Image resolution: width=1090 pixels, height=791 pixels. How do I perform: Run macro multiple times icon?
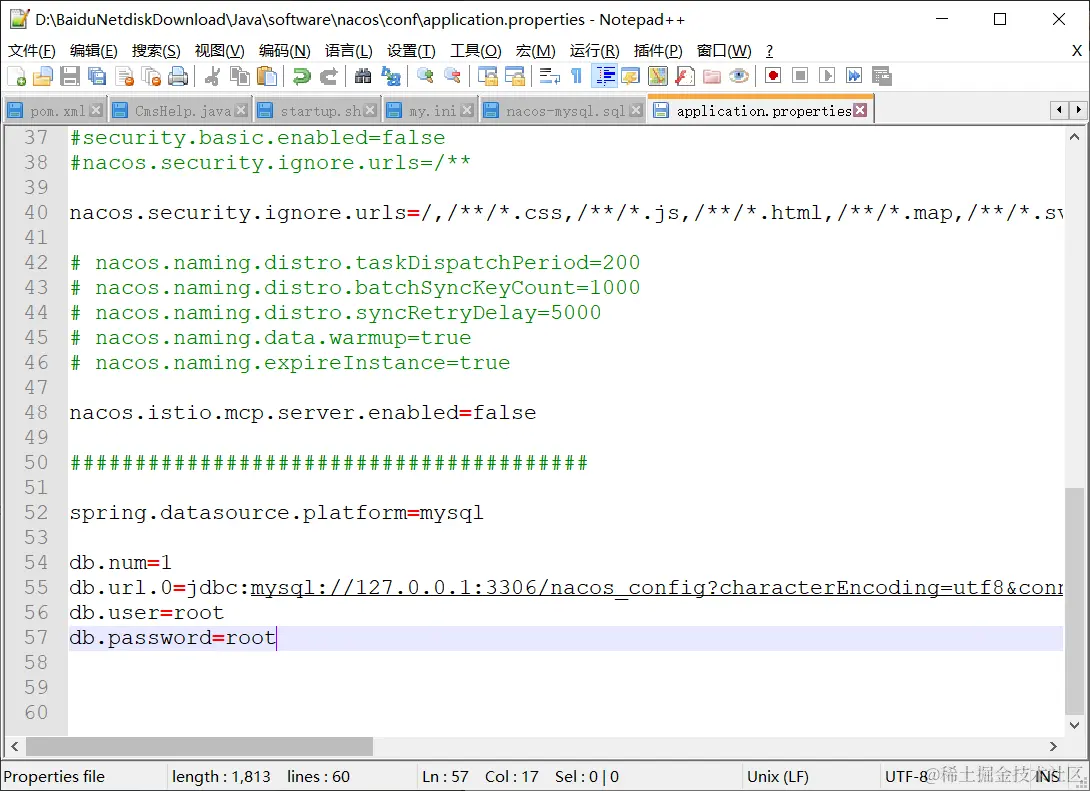[854, 76]
